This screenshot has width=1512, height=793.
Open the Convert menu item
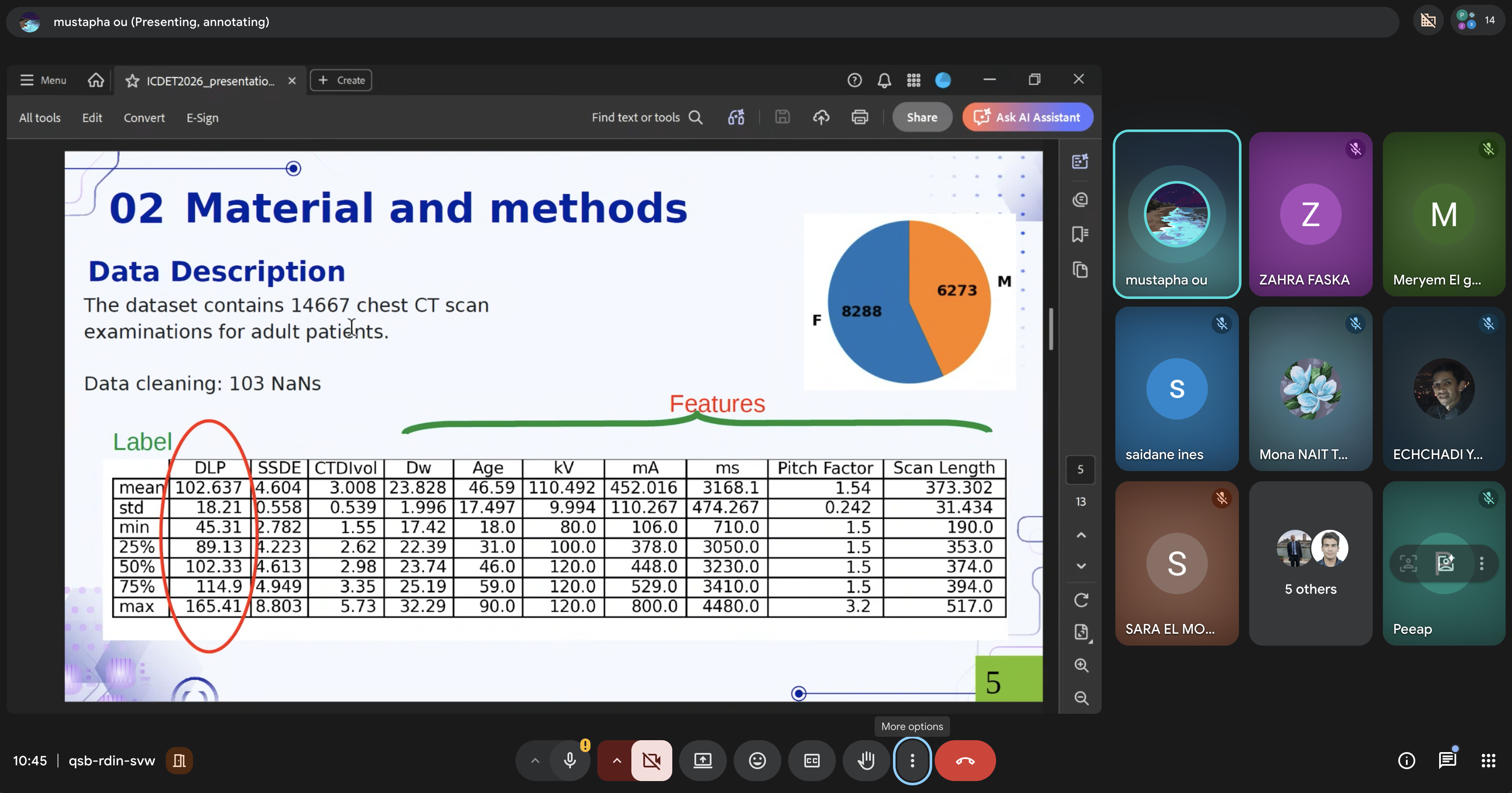click(144, 118)
